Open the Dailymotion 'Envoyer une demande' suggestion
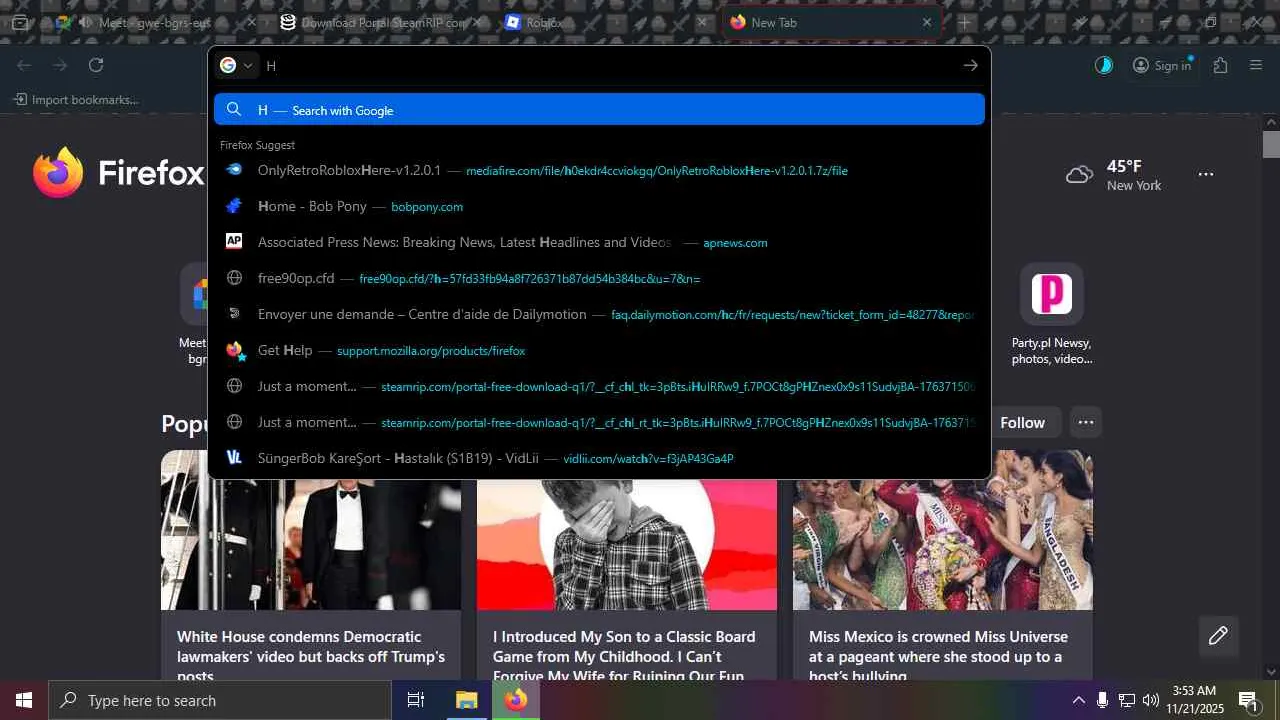 click(x=599, y=314)
